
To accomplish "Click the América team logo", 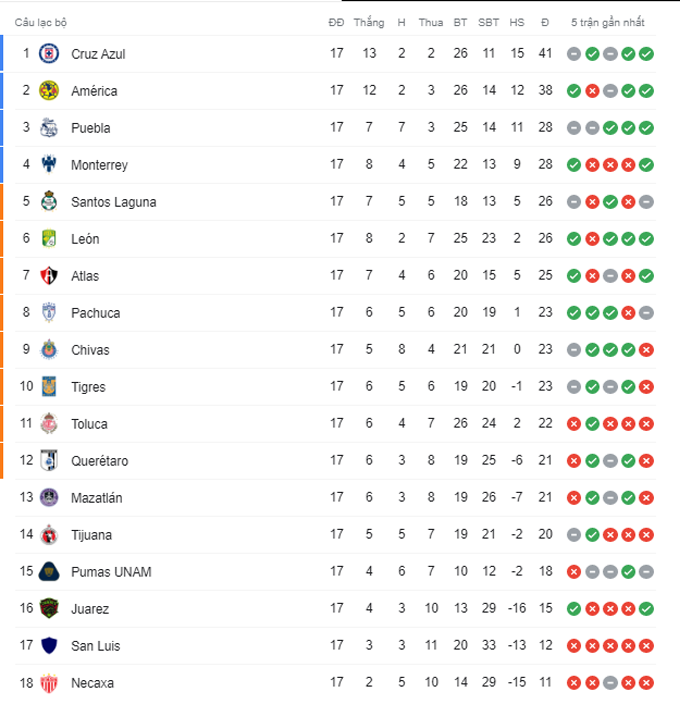I will click(49, 91).
